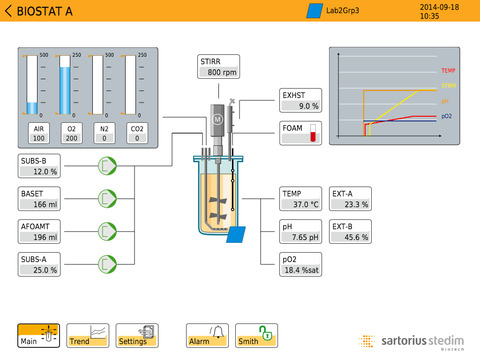Click the FOAM level indicator box
This screenshot has height=360, width=480.
(301, 133)
